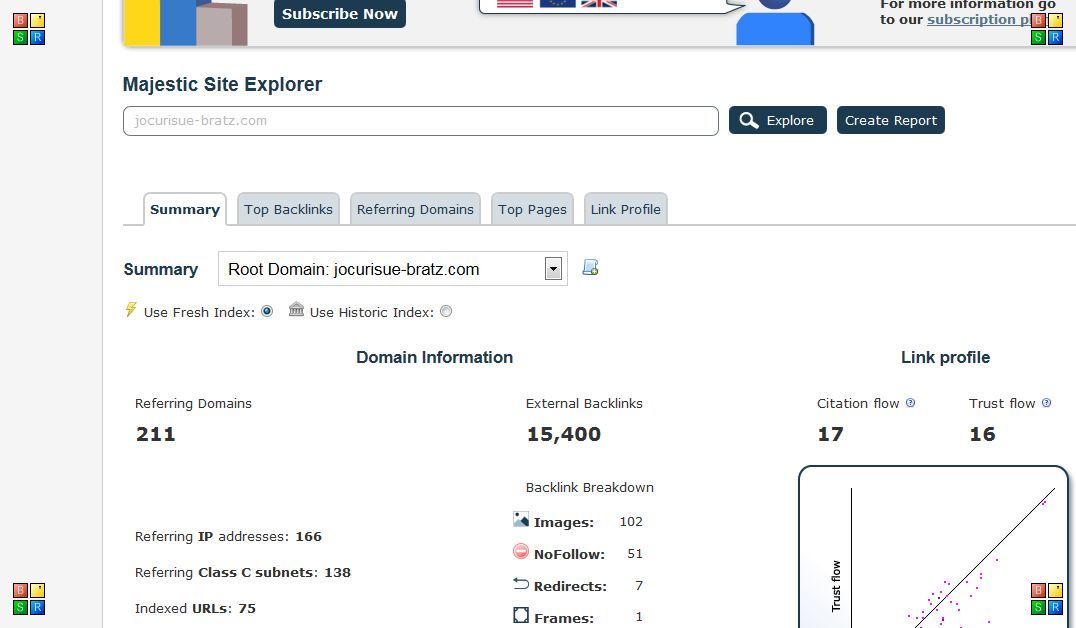Click the Backlink Breakdown label
Image resolution: width=1076 pixels, height=628 pixels.
coord(589,487)
